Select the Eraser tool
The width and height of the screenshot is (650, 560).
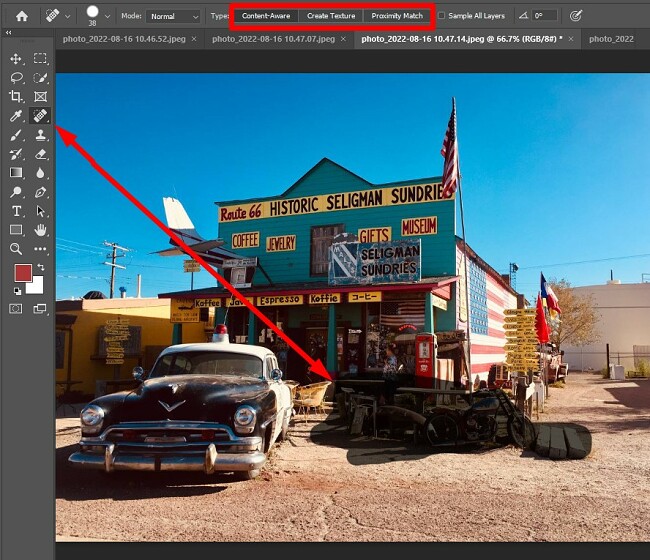click(x=40, y=154)
